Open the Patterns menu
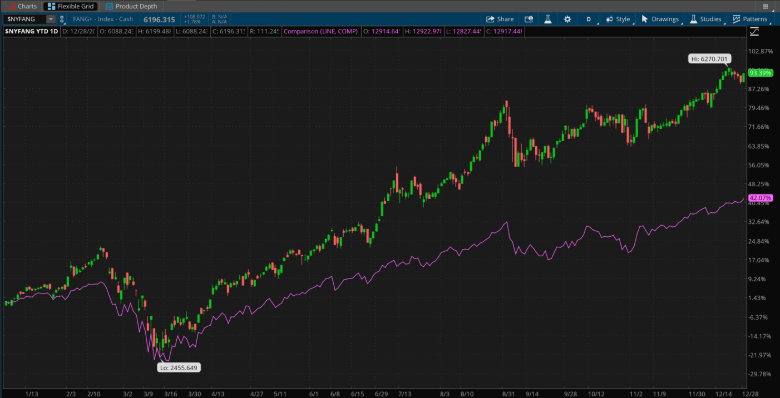Image resolution: width=780 pixels, height=398 pixels. (x=750, y=19)
